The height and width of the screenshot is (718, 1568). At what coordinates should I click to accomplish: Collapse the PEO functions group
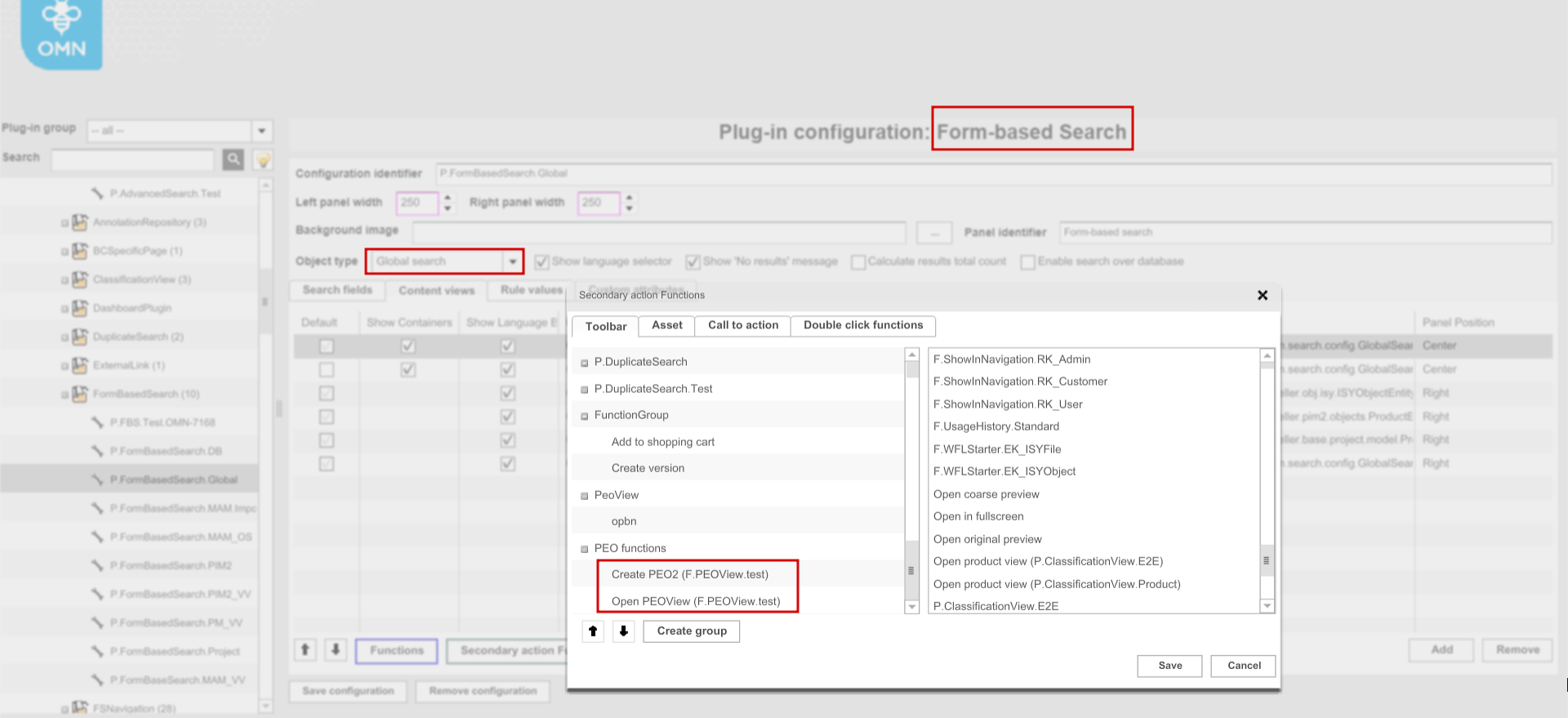click(x=585, y=549)
